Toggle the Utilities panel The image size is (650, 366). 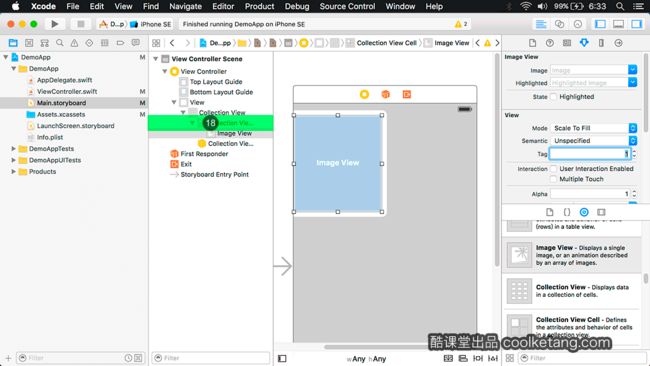point(636,24)
